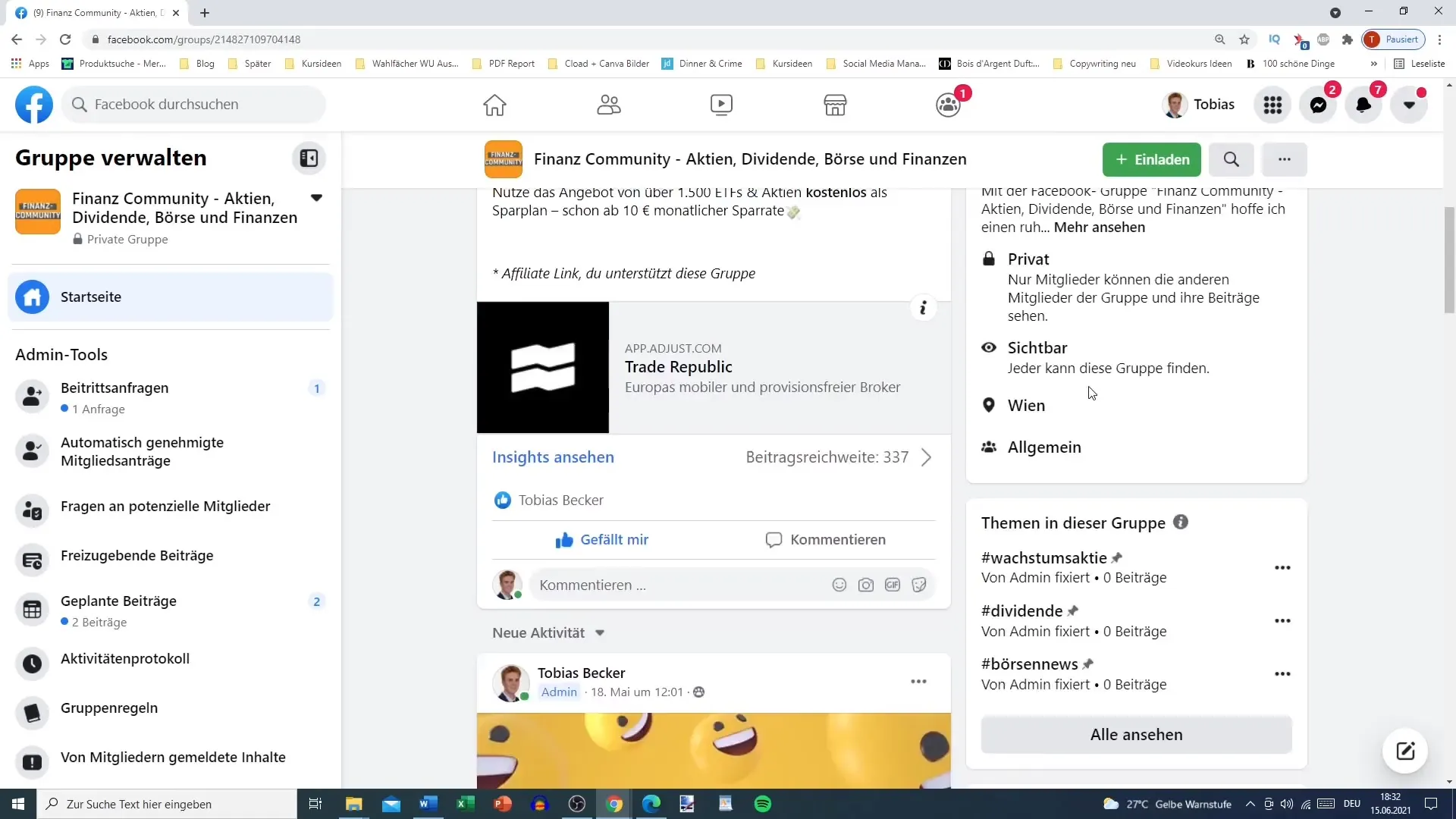Click the info icon on Trade Republic link
Screen dimensions: 1456x819
[923, 308]
